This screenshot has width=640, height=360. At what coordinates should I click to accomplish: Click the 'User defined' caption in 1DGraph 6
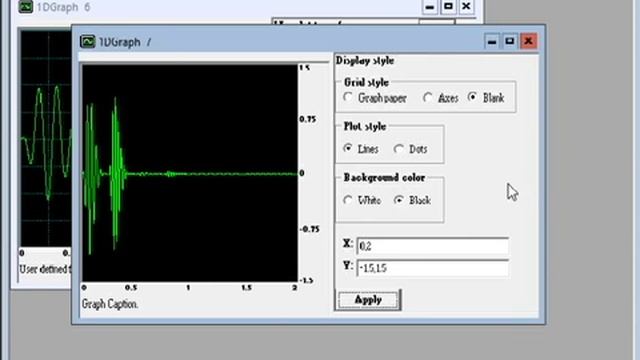click(x=45, y=269)
